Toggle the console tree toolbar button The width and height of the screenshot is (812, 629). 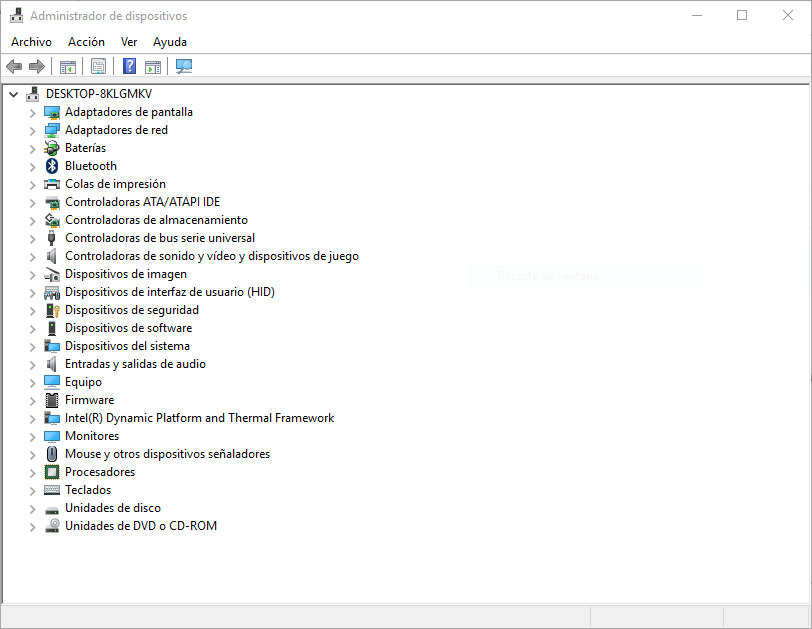click(68, 67)
